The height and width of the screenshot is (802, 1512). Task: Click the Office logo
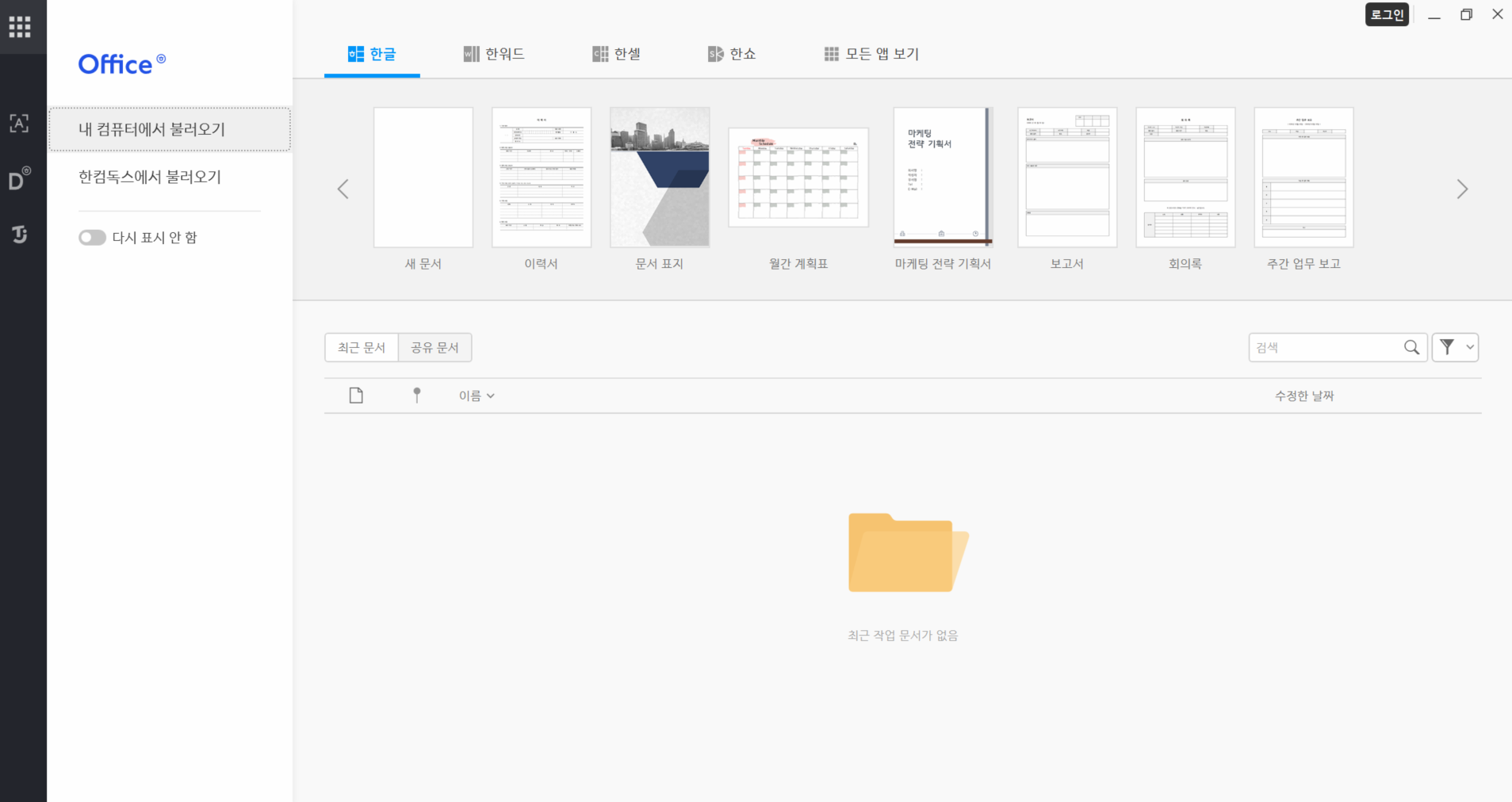pyautogui.click(x=121, y=64)
